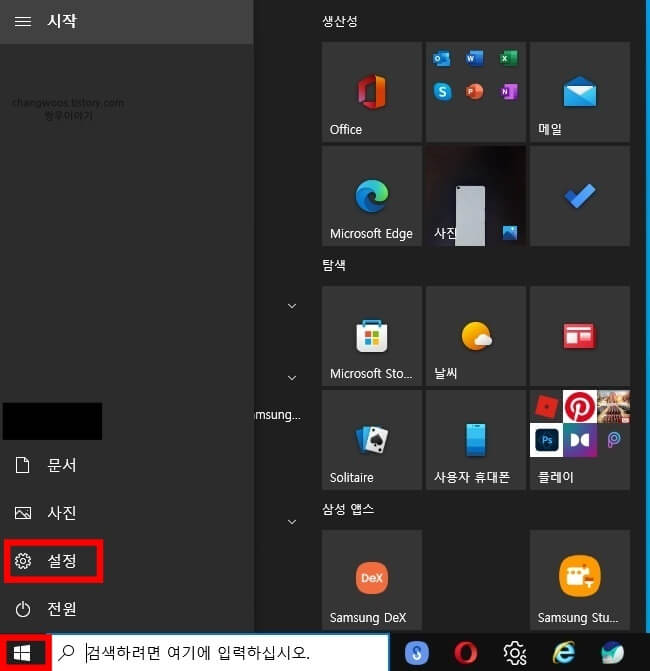Open the Samsung app list entry
Viewport: 650px width, 671px height.
[278, 415]
